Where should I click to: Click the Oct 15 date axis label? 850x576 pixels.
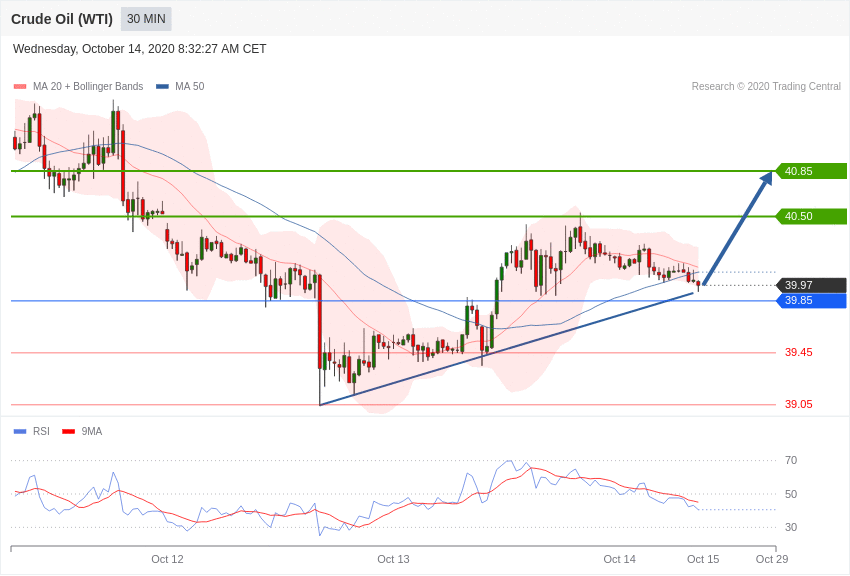pos(703,559)
